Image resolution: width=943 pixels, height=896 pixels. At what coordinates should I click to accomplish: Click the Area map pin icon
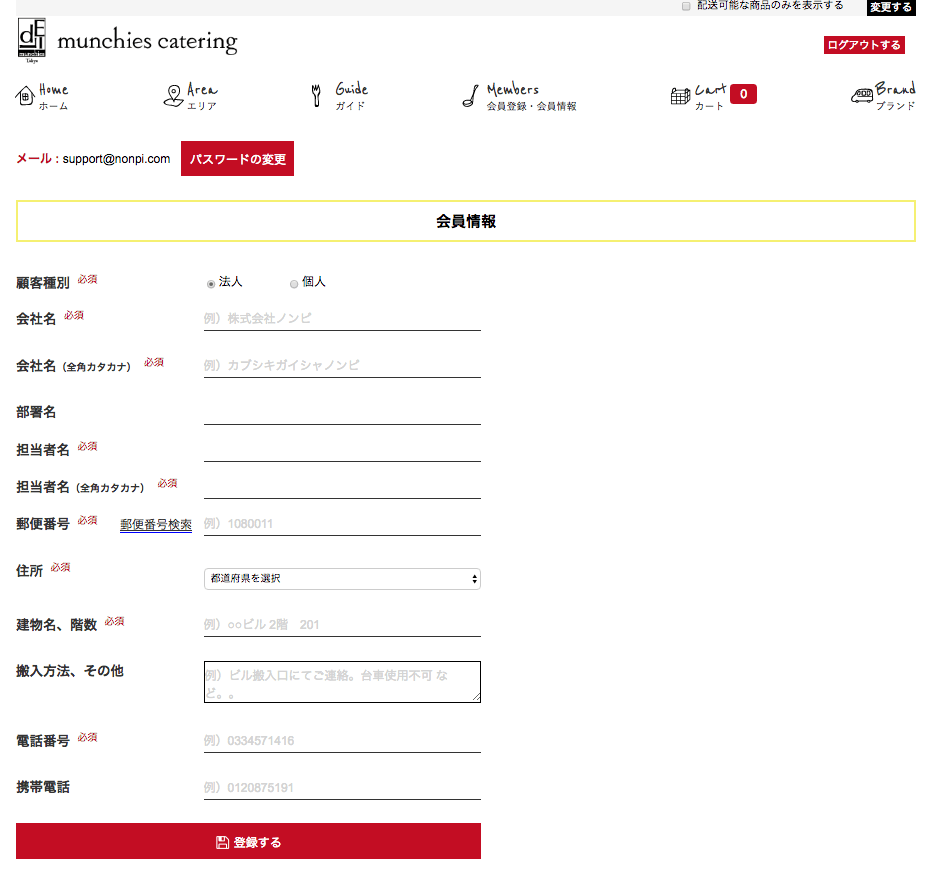[172, 96]
